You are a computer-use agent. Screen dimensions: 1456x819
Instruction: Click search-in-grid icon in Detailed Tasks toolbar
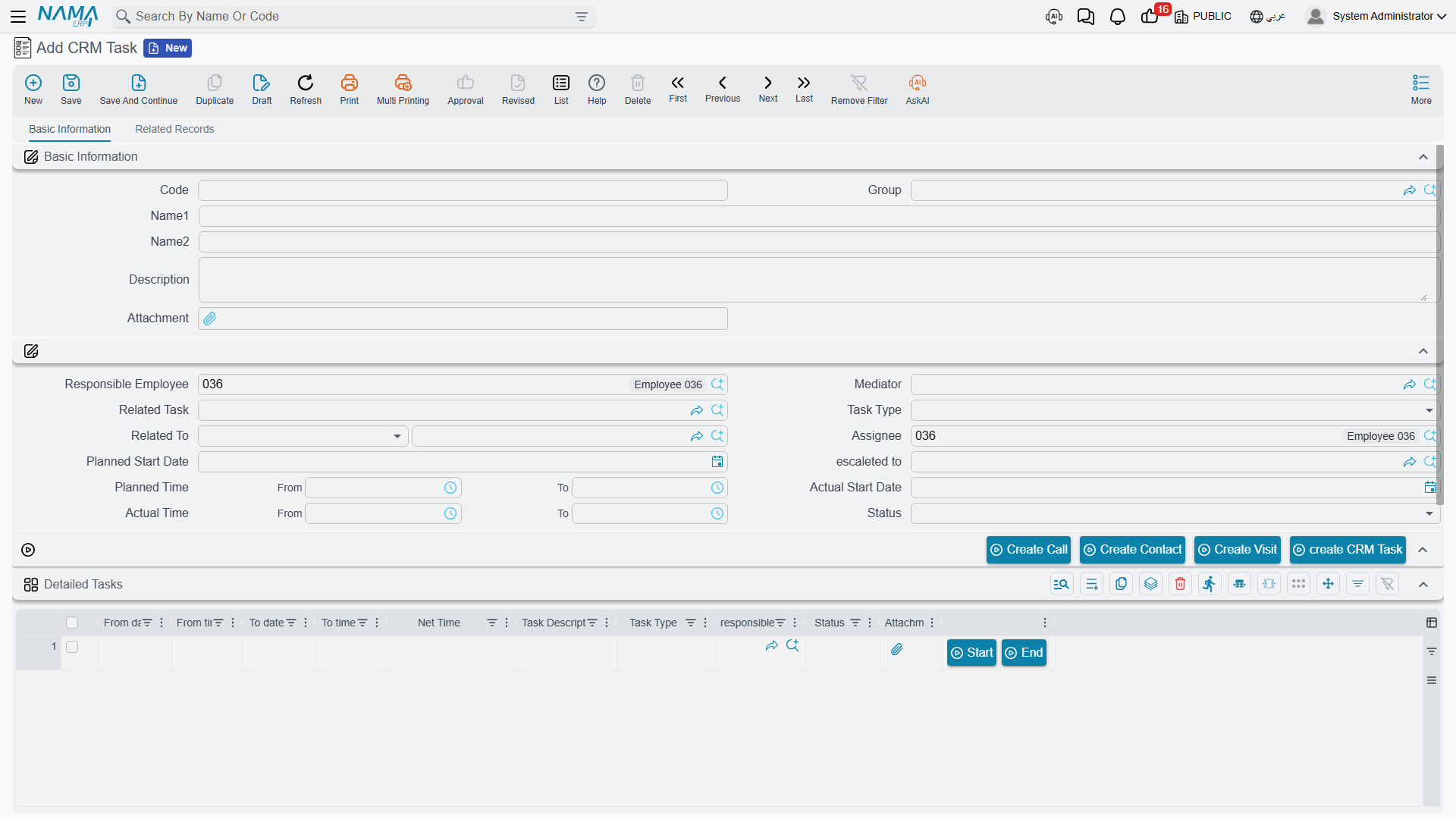click(x=1062, y=584)
